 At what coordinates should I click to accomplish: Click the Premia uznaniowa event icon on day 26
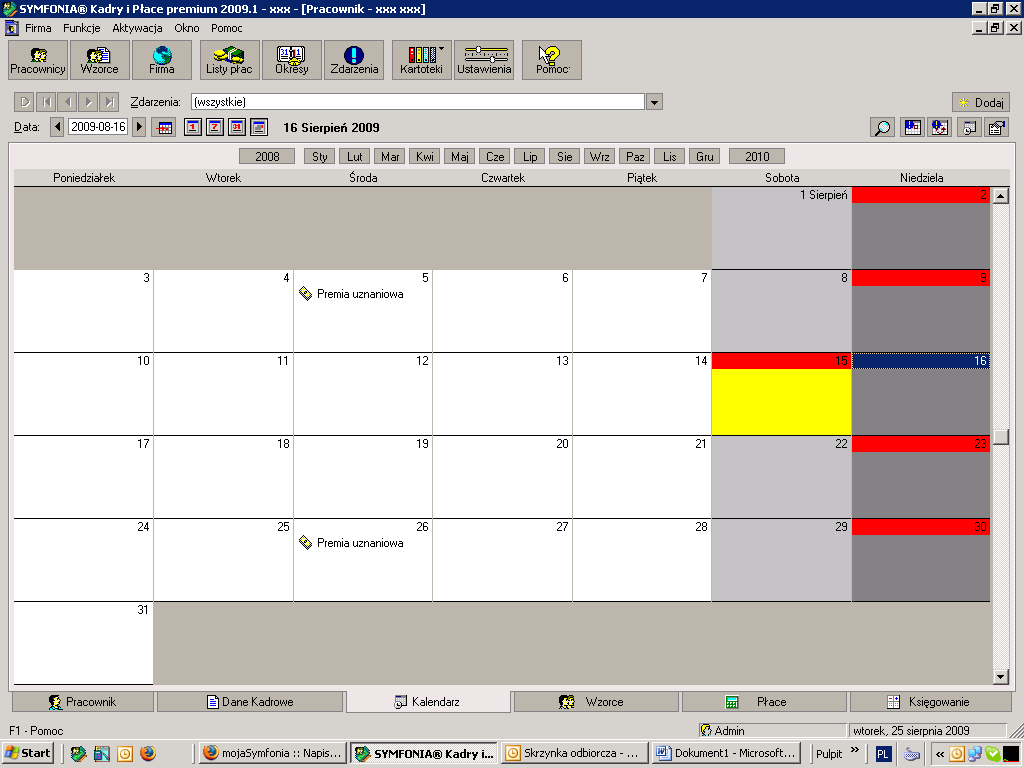coord(305,542)
